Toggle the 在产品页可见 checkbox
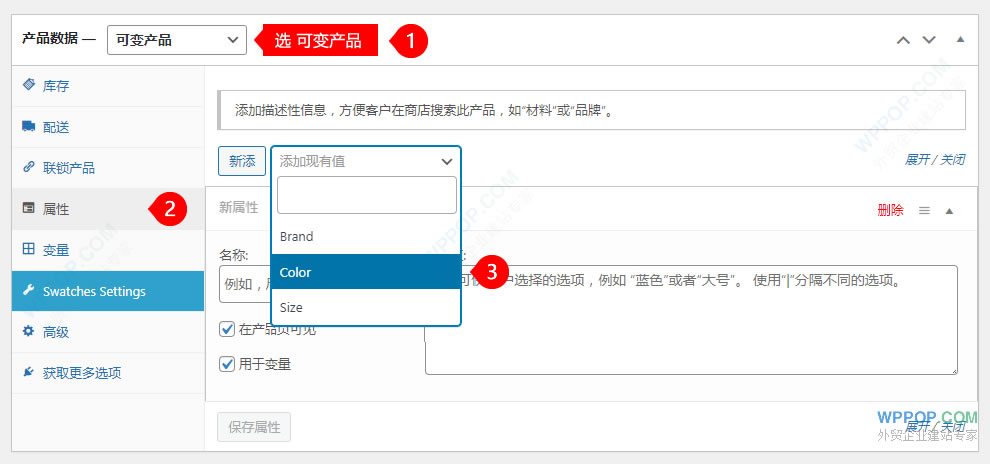The image size is (990, 464). [227, 329]
